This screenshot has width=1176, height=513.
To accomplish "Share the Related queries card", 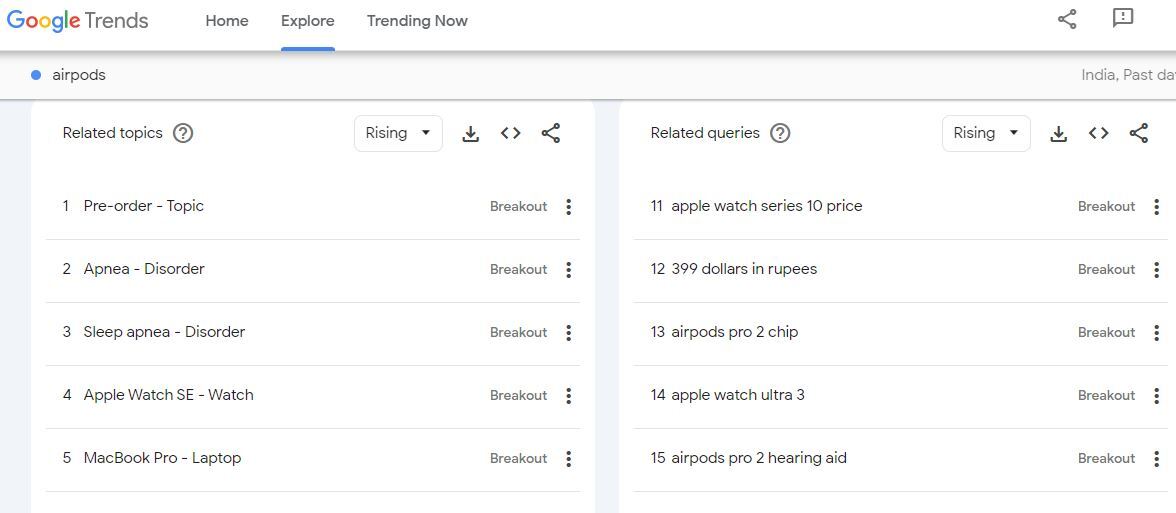I will (1138, 133).
